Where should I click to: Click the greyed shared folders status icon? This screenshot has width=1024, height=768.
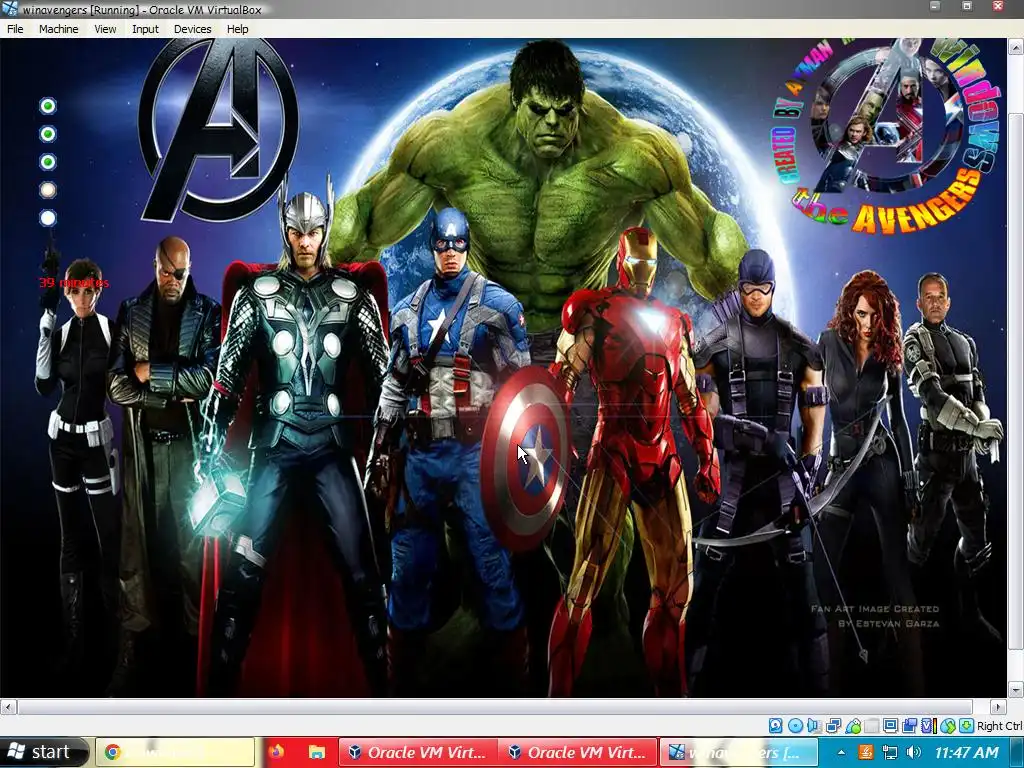click(872, 726)
